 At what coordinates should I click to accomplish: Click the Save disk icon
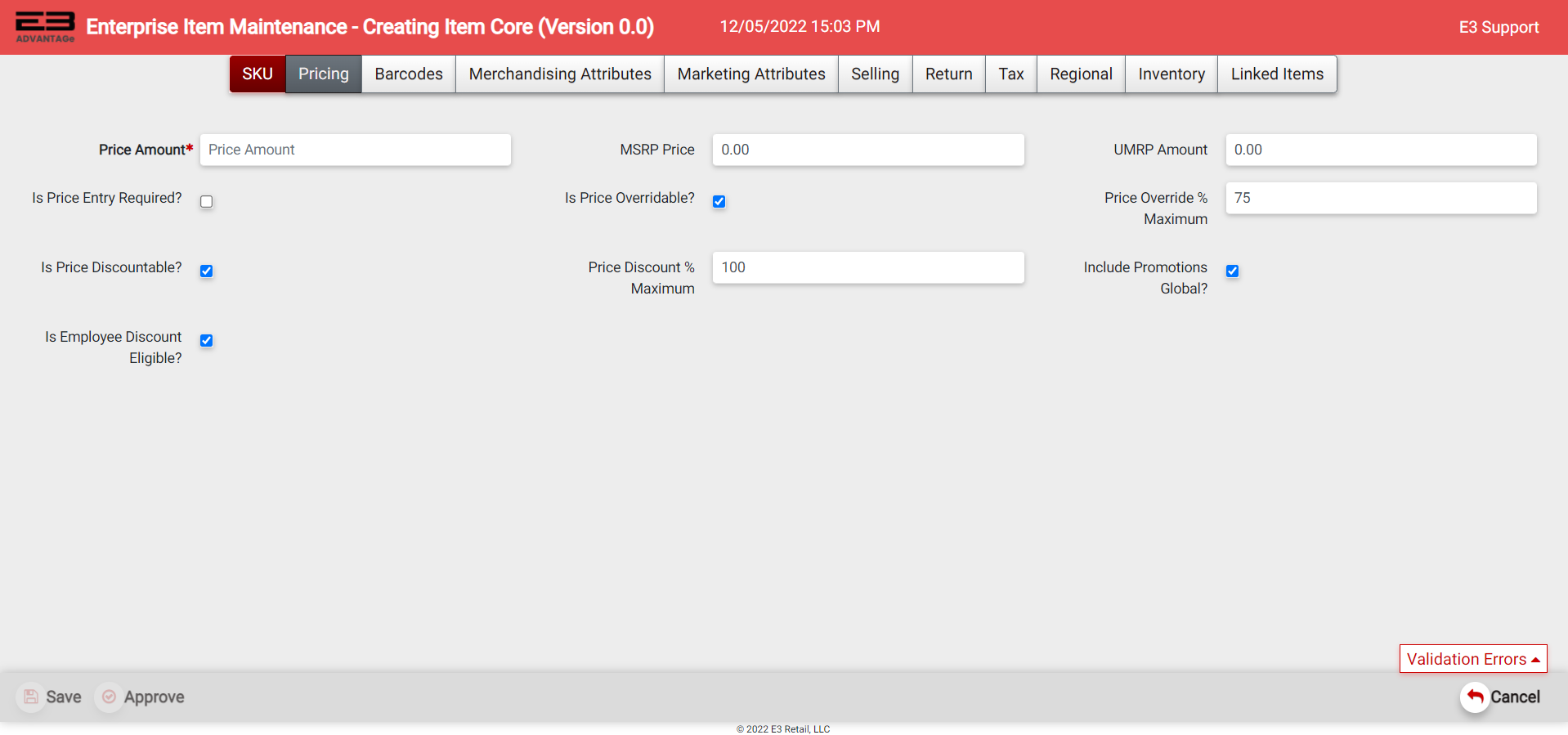31,697
